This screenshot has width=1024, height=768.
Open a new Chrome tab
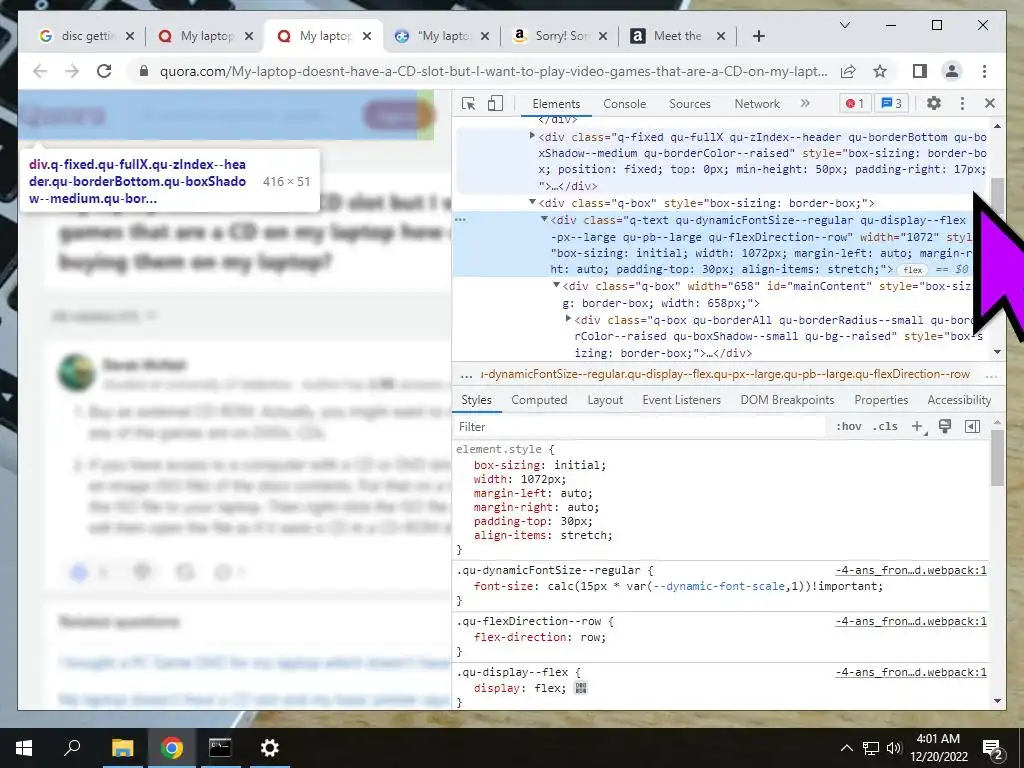tap(758, 36)
